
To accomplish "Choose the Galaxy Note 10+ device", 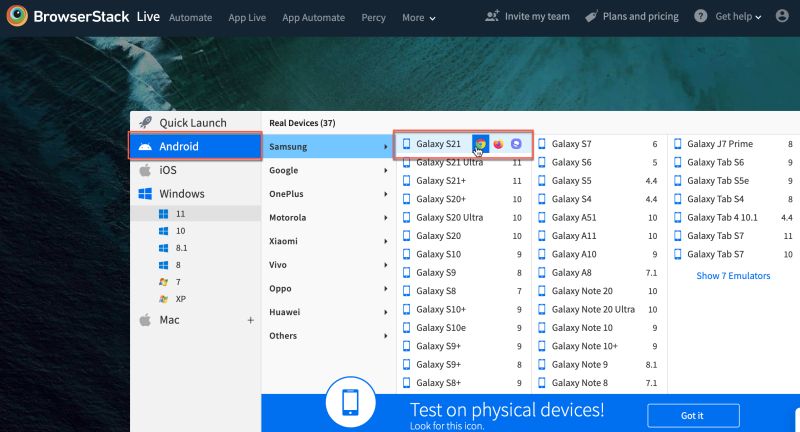I will click(599, 346).
